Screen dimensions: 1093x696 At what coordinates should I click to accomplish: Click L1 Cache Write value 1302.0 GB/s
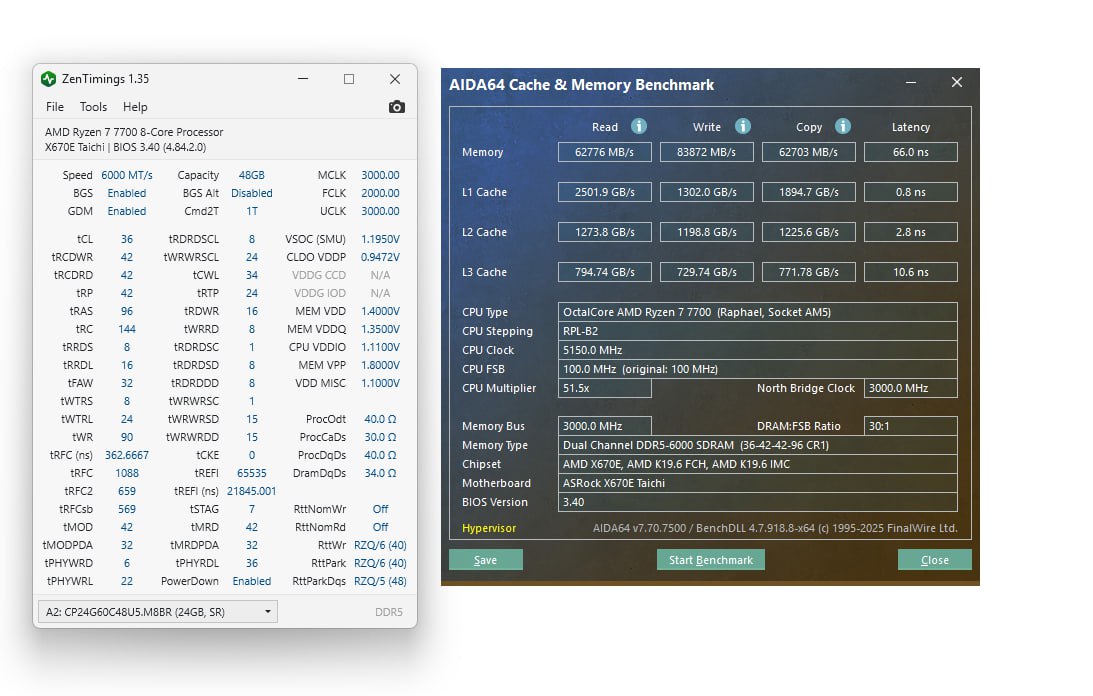[x=706, y=192]
